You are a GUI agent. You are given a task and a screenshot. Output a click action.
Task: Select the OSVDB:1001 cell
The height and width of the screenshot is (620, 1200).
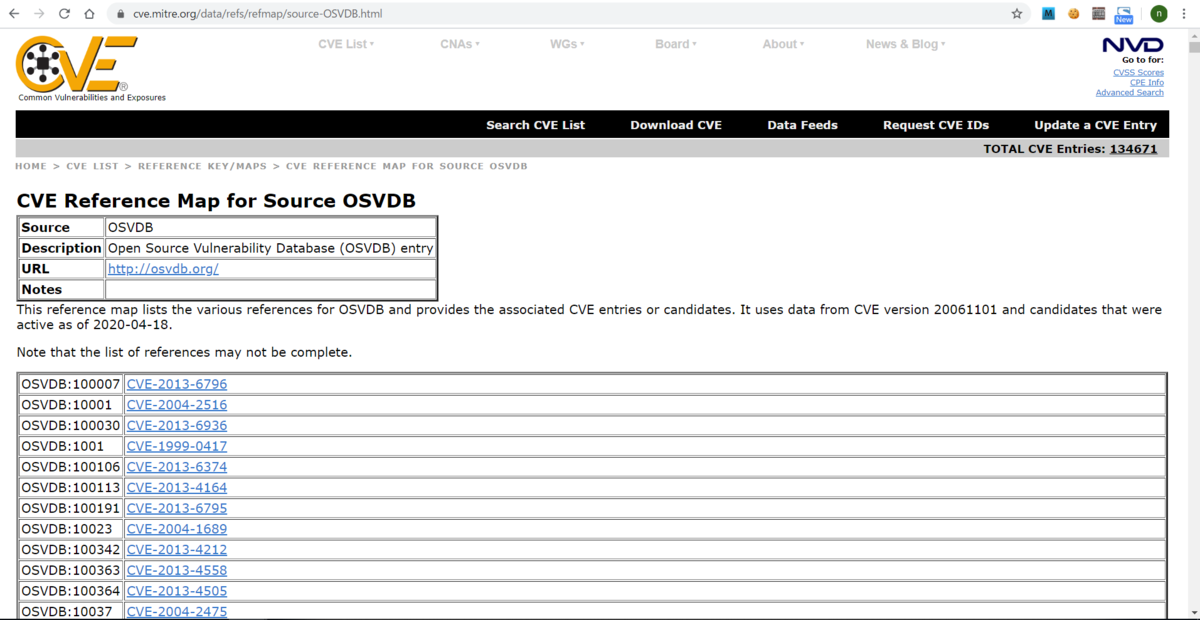(x=71, y=446)
